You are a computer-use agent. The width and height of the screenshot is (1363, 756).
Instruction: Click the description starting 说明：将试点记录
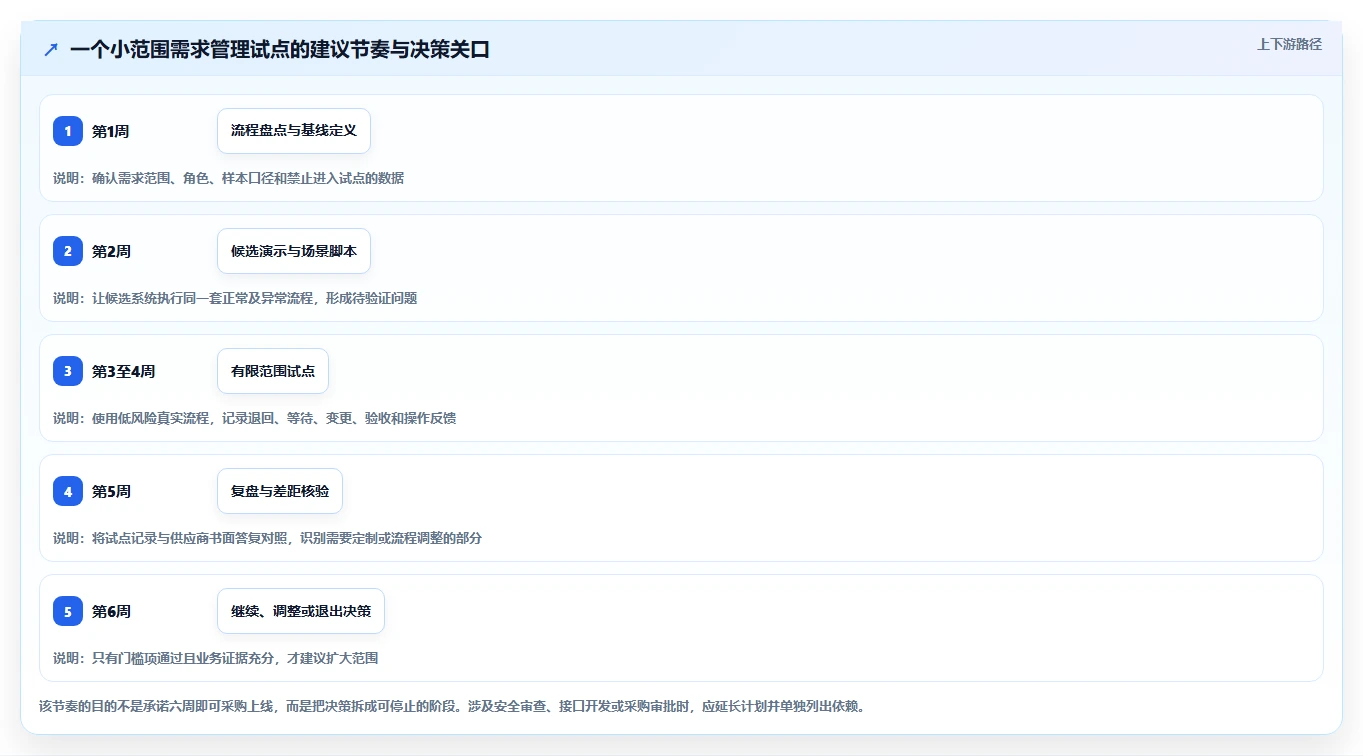268,538
